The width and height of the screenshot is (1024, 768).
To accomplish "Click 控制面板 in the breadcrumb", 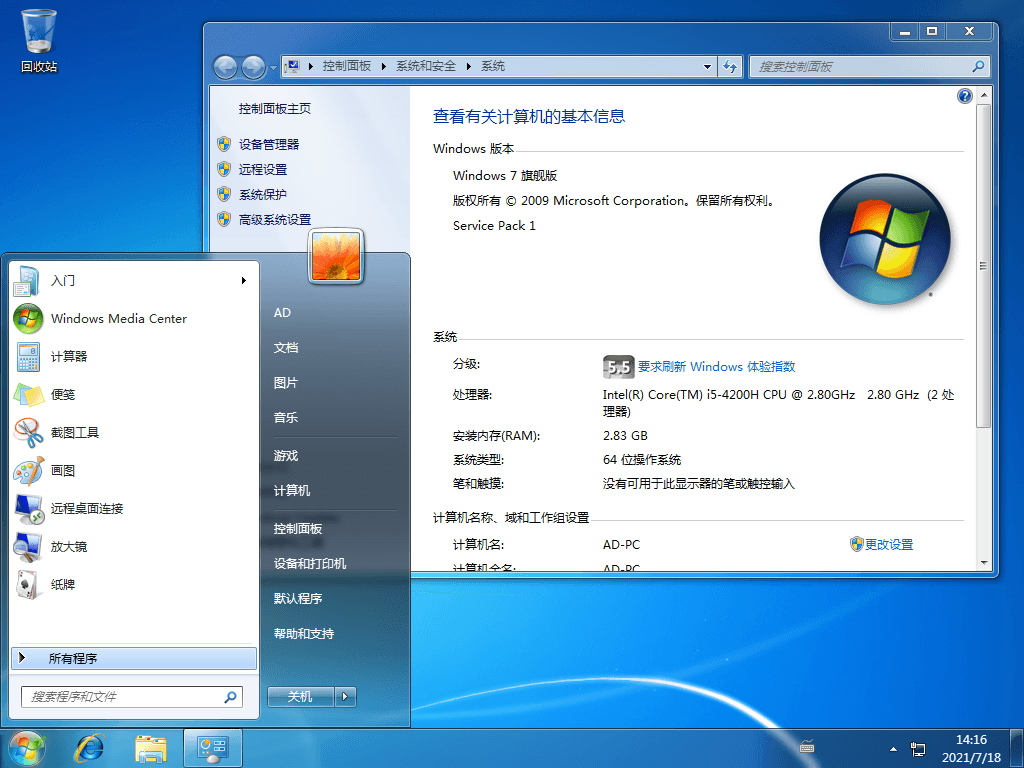I will pyautogui.click(x=347, y=66).
